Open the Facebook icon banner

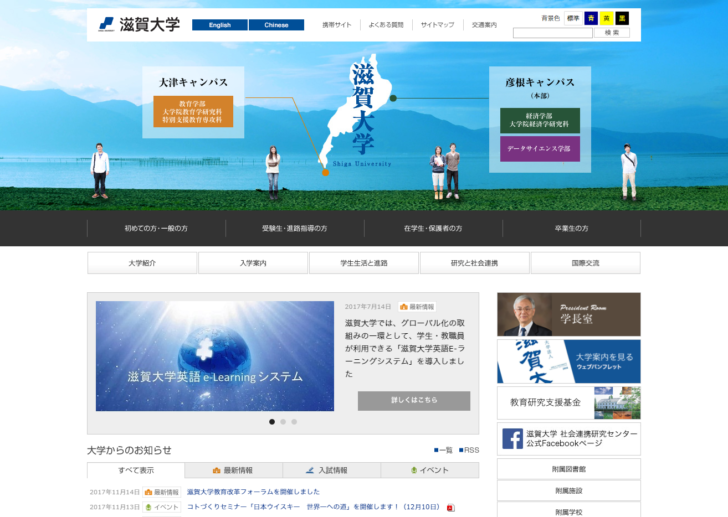click(x=569, y=439)
